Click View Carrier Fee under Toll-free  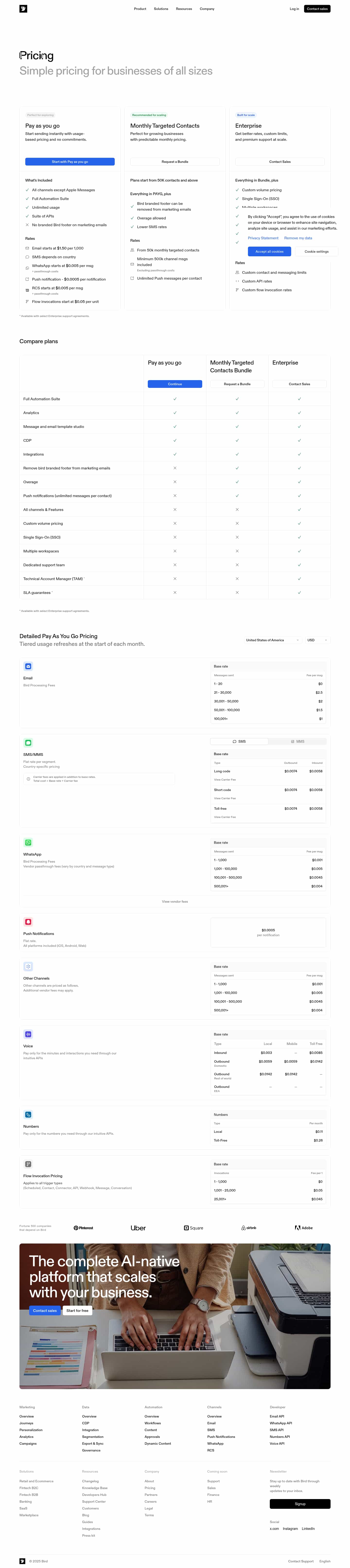point(225,817)
